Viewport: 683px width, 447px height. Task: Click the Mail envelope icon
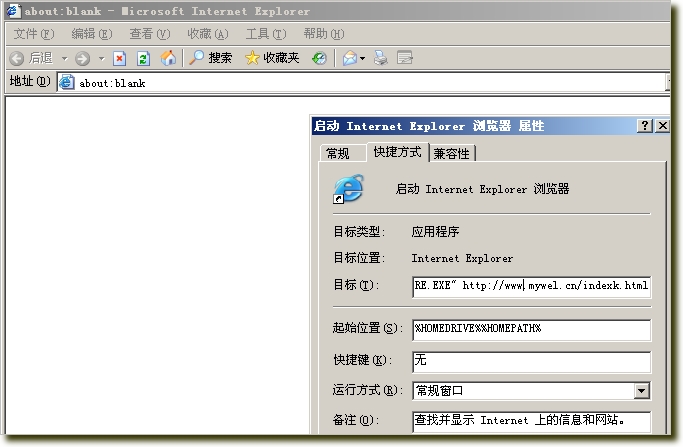[350, 58]
